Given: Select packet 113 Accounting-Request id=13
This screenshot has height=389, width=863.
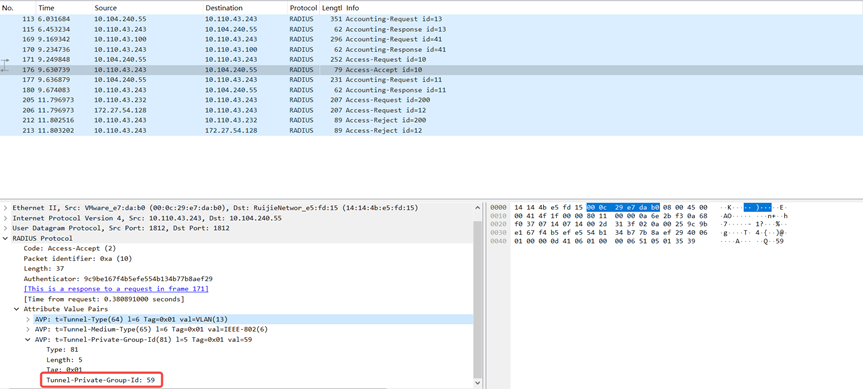Looking at the screenshot, I should 432,19.
